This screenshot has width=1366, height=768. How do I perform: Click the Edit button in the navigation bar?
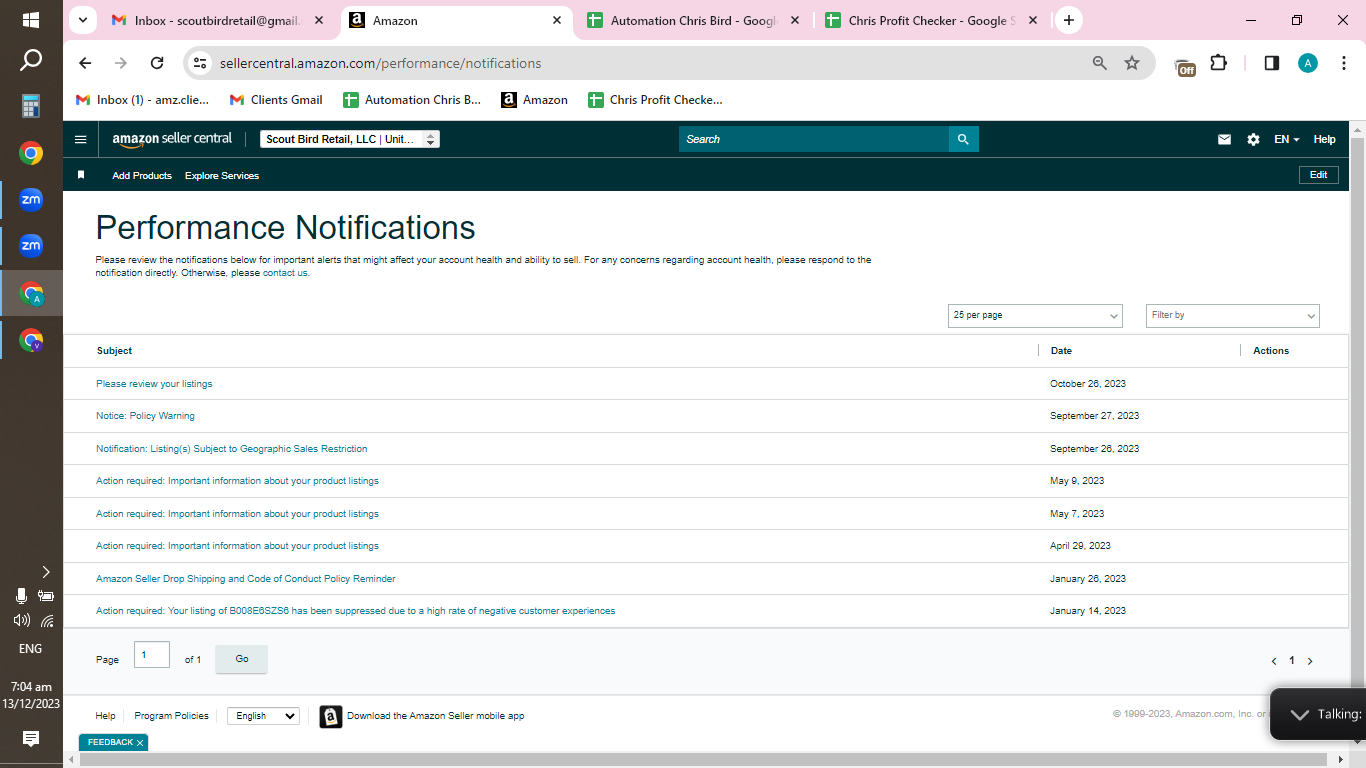point(1319,175)
